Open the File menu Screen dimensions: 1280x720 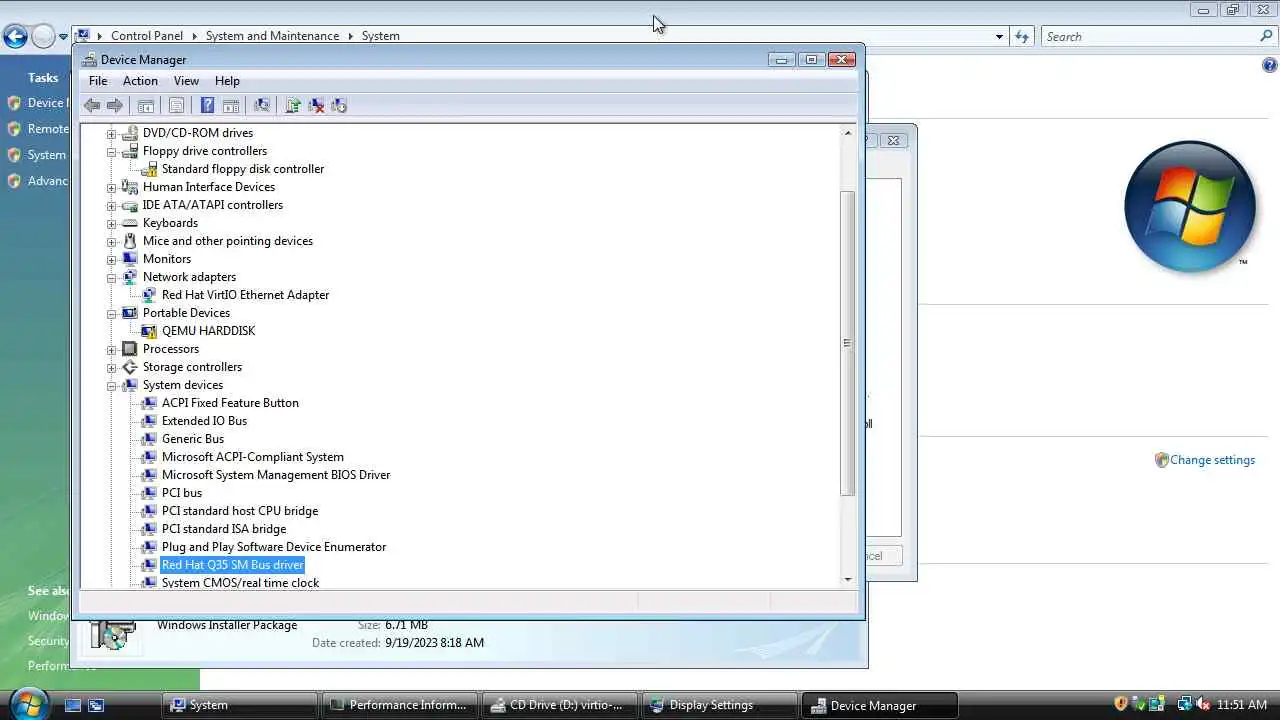point(98,81)
